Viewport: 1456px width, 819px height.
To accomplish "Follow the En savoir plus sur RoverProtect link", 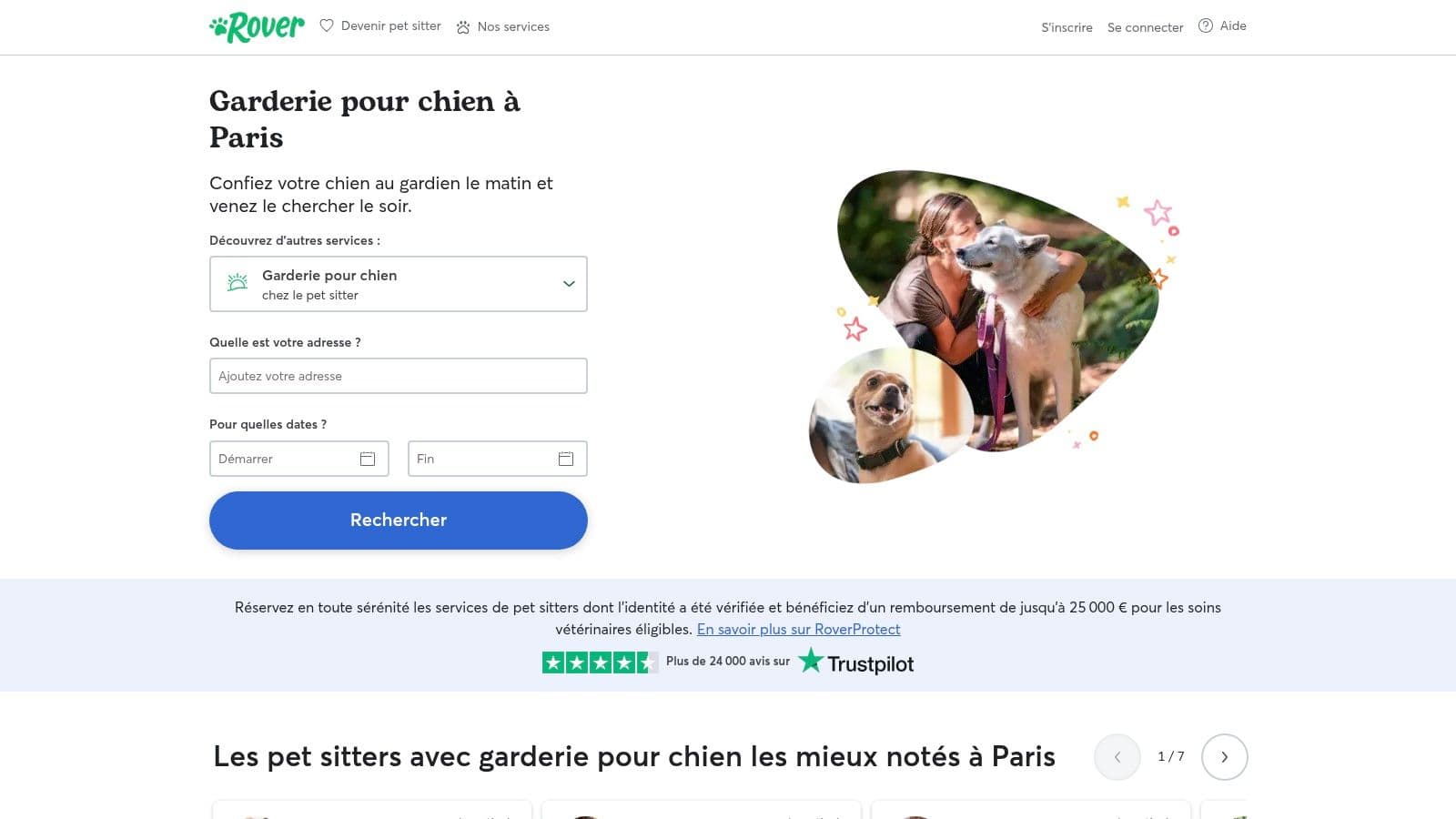I will [798, 629].
